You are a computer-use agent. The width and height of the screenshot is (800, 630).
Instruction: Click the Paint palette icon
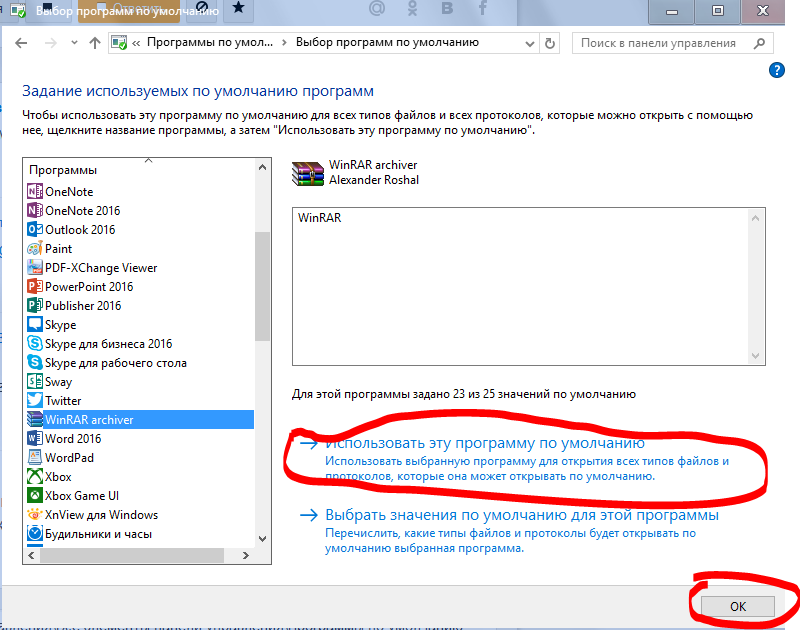click(35, 248)
